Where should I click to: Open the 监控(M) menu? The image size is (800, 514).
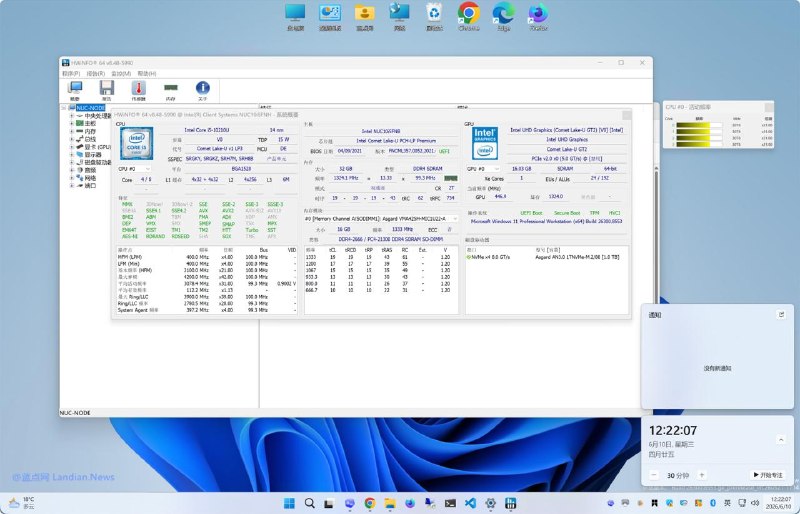pos(121,74)
